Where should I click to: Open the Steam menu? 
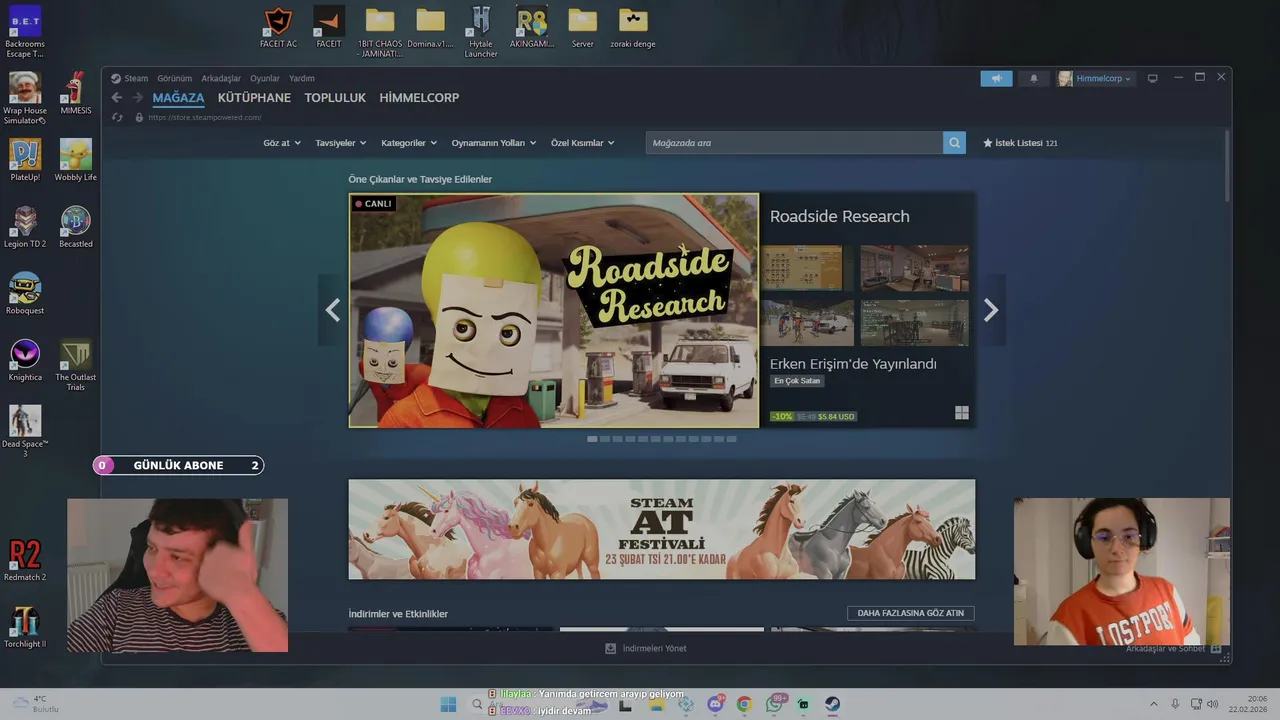tap(129, 78)
